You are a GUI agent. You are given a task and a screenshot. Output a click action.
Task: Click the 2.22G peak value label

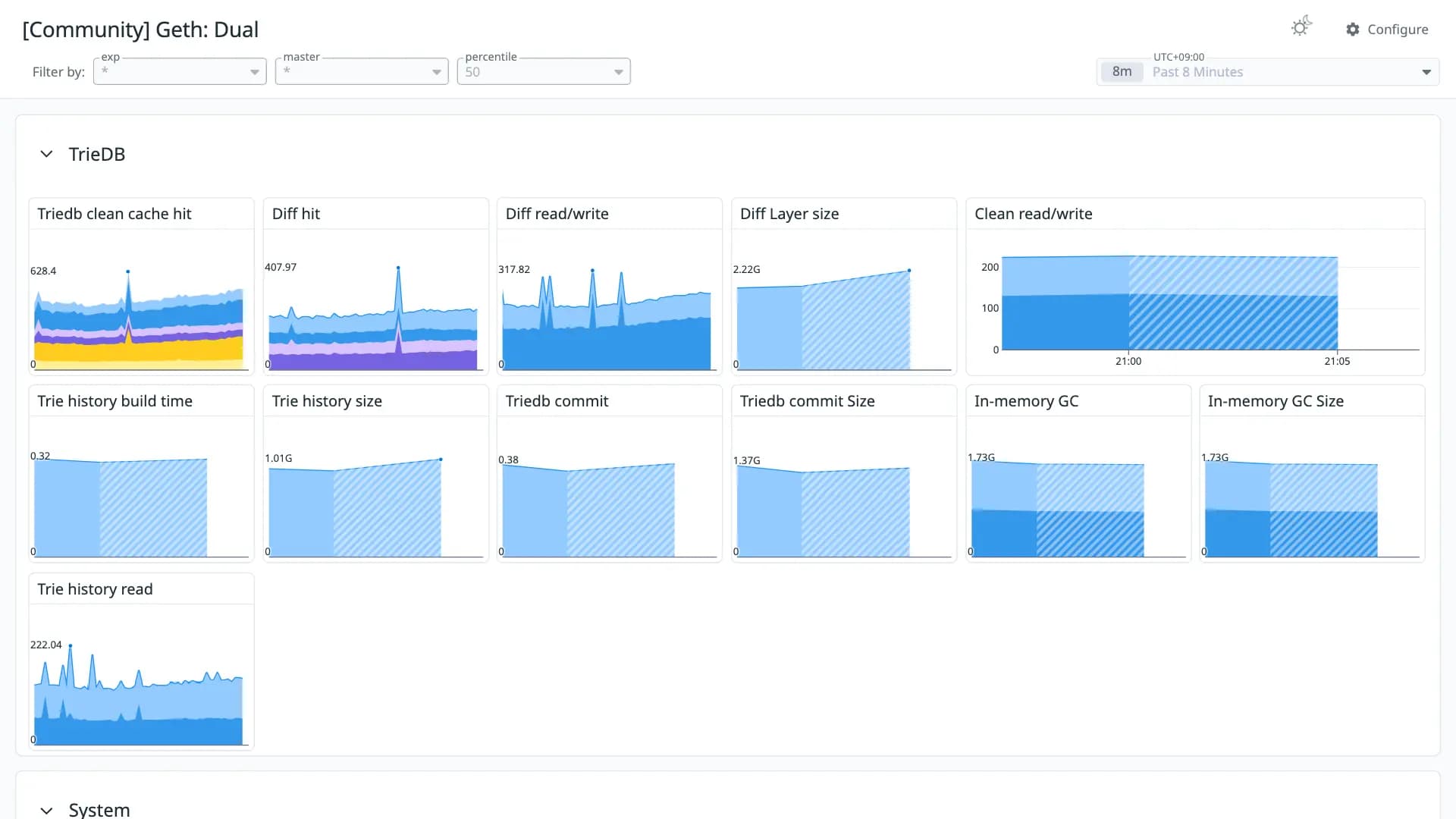(746, 269)
